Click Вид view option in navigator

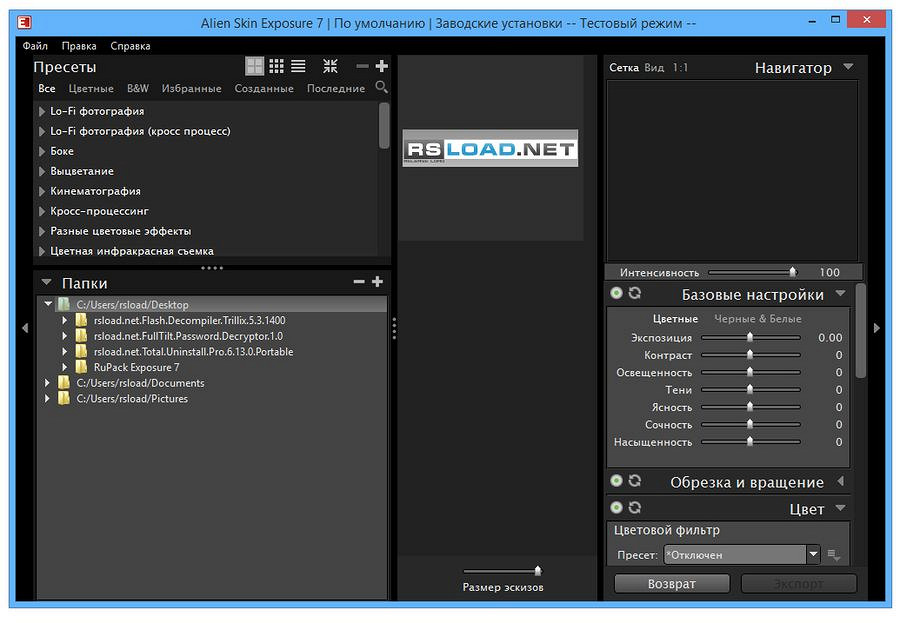click(654, 68)
